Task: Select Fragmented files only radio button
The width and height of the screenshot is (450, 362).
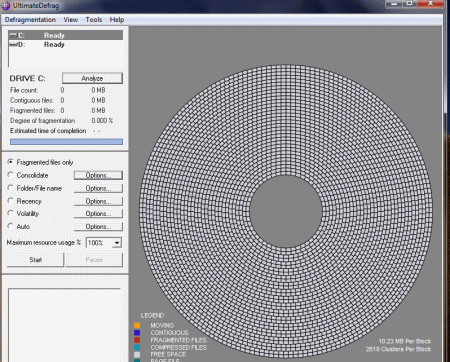Action: pos(11,162)
